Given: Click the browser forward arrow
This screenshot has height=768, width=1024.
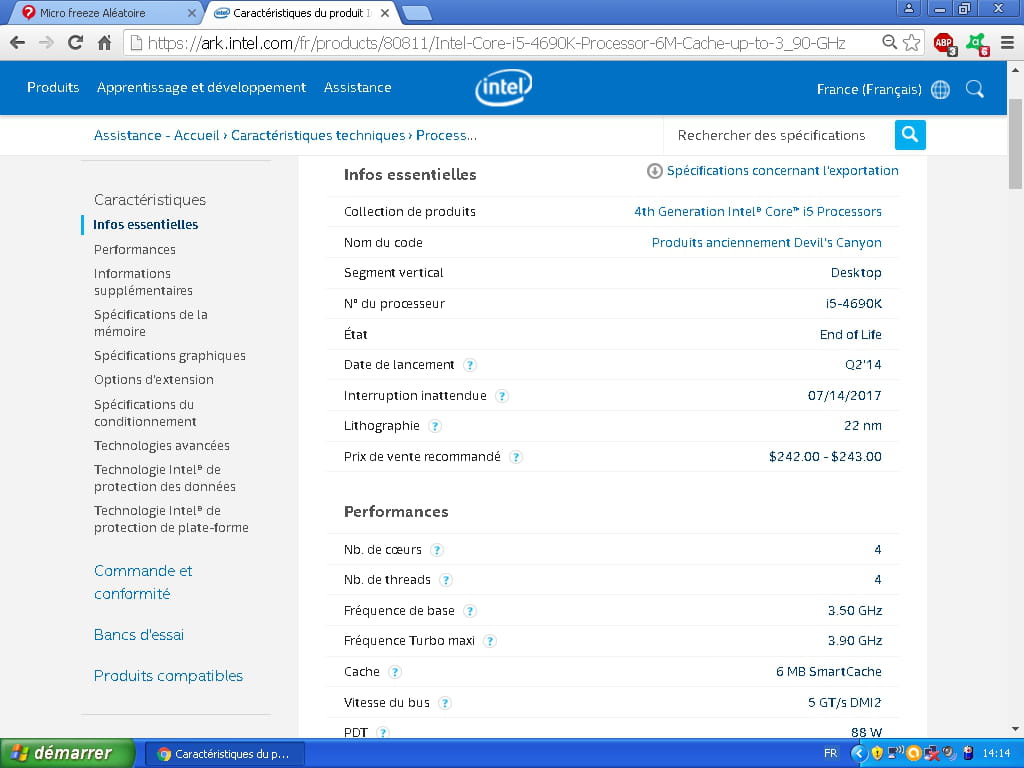Looking at the screenshot, I should (x=46, y=43).
